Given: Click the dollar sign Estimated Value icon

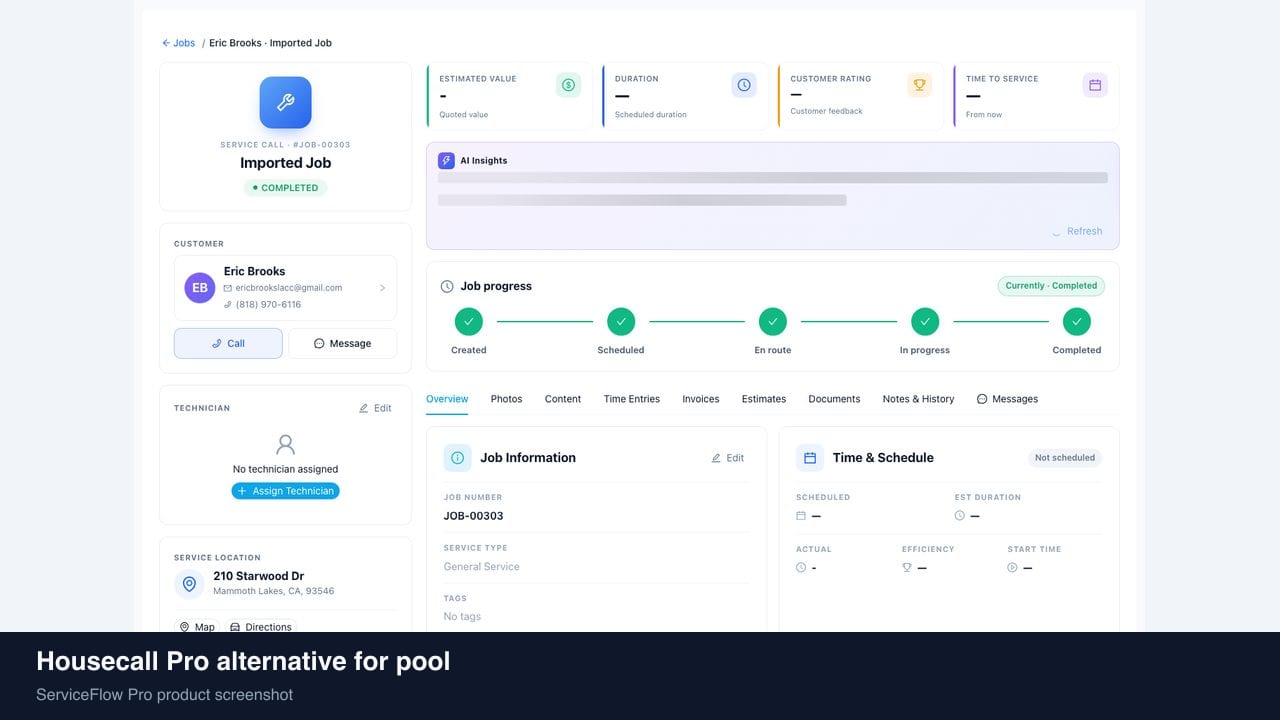Looking at the screenshot, I should click(x=568, y=85).
